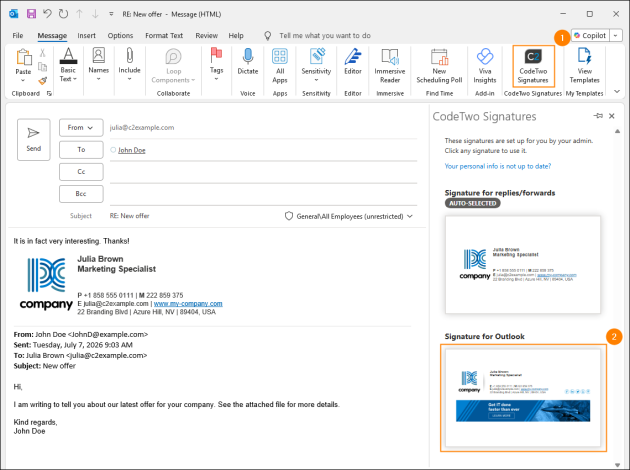
Task: Start Dictate with microphone icon
Action: [248, 61]
